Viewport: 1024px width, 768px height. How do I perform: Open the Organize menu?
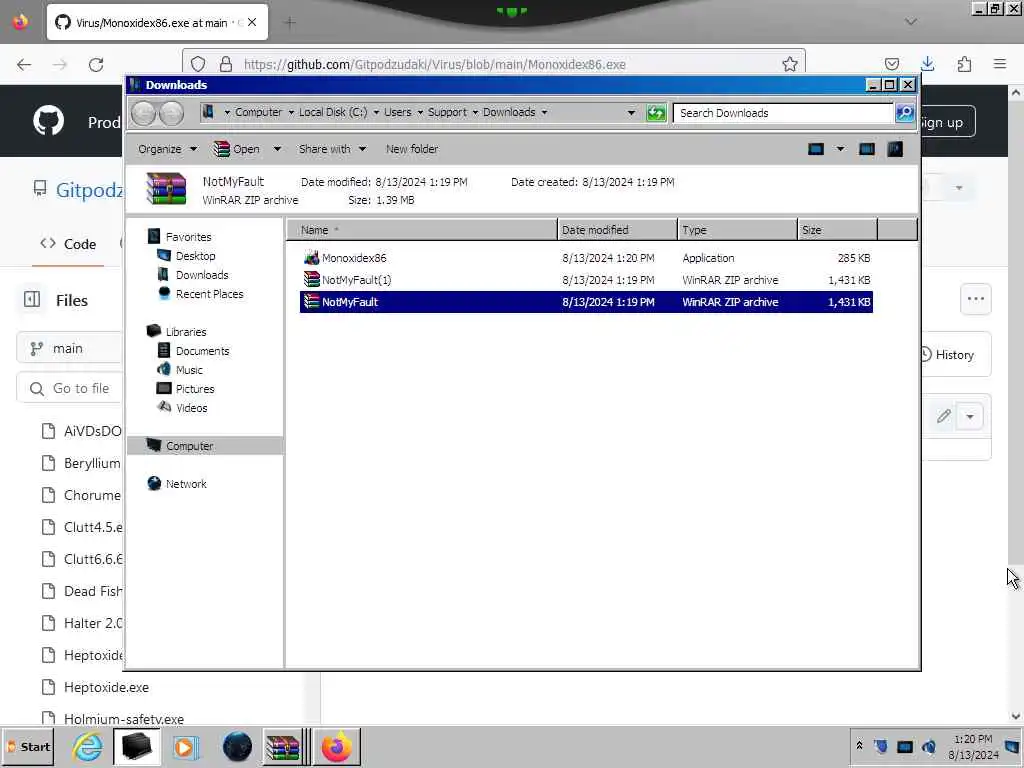[167, 149]
